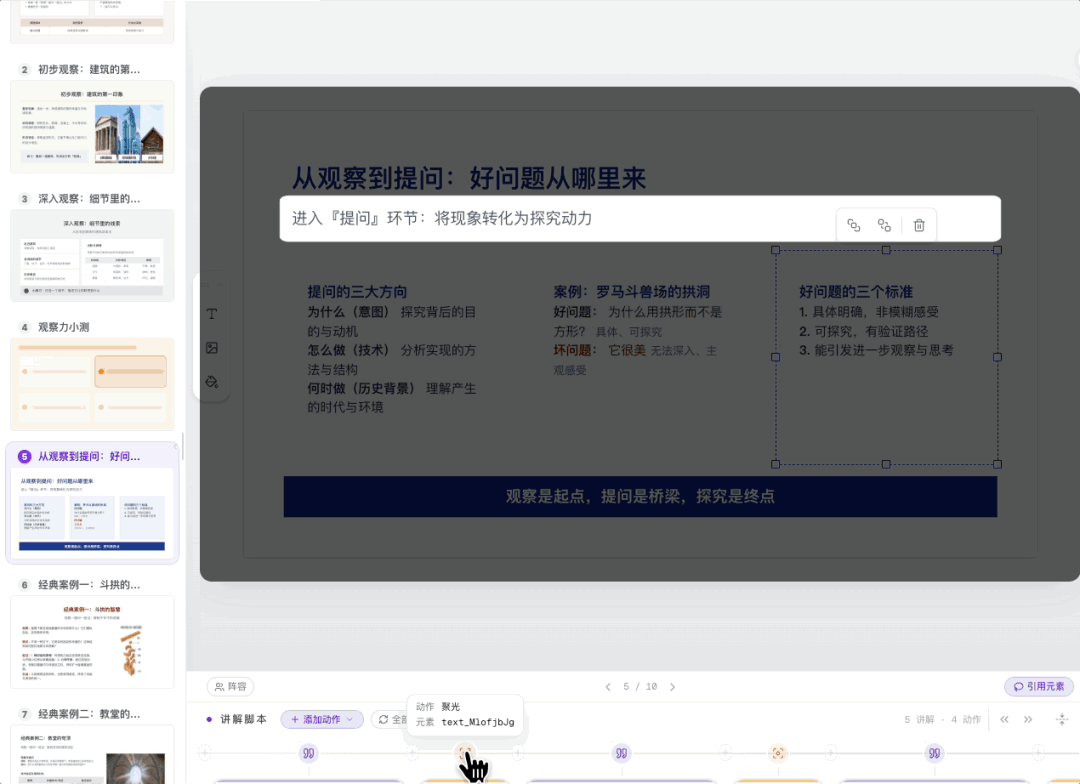Screen dimensions: 1080x784
Task: Click the heading 好问题的三个标准
Action: coord(855,292)
